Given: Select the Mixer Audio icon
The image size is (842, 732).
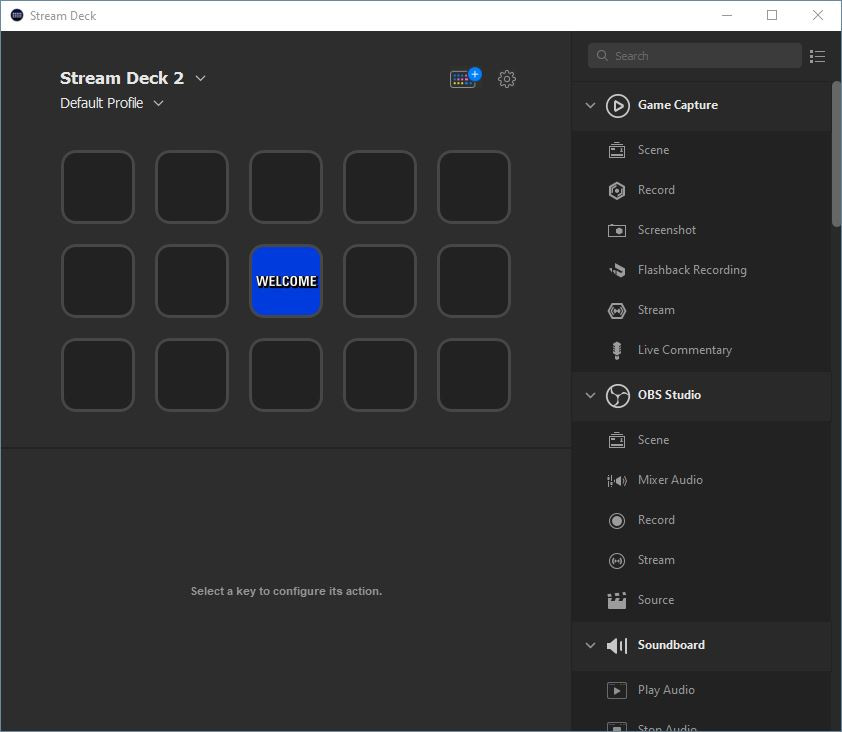Looking at the screenshot, I should [x=616, y=480].
